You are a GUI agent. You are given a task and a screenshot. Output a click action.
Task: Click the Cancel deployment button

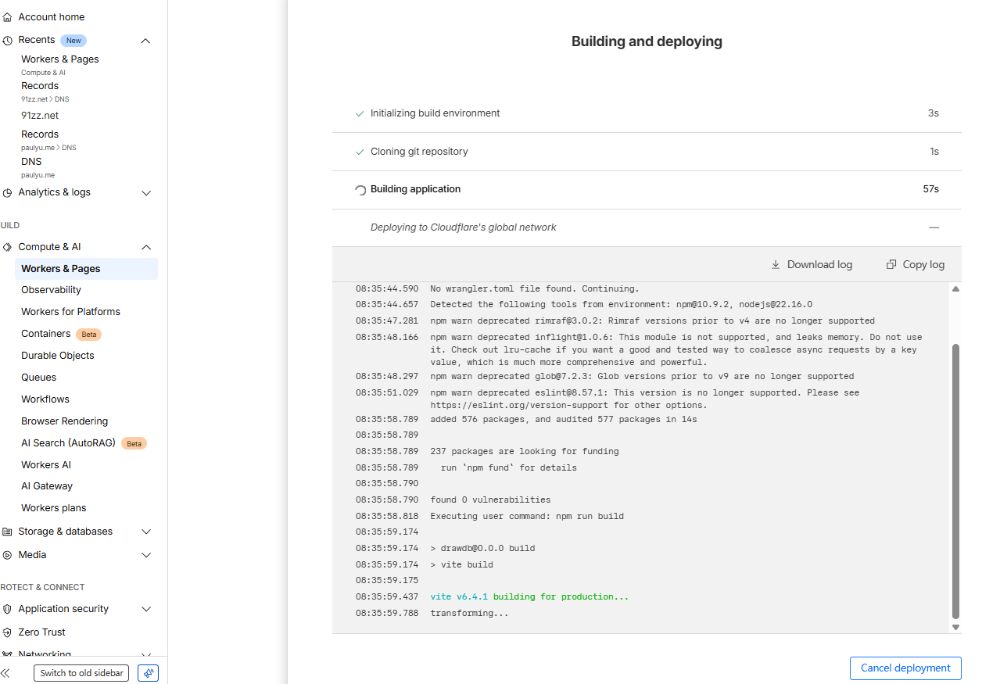pos(904,668)
